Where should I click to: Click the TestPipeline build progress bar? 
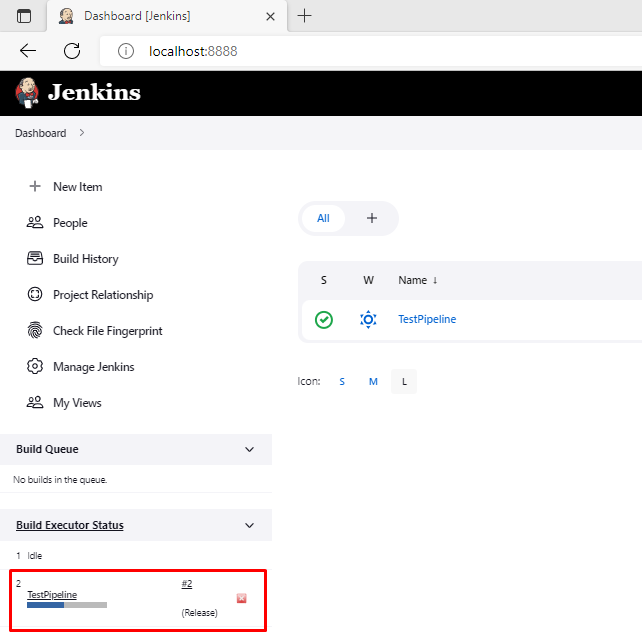click(x=67, y=605)
